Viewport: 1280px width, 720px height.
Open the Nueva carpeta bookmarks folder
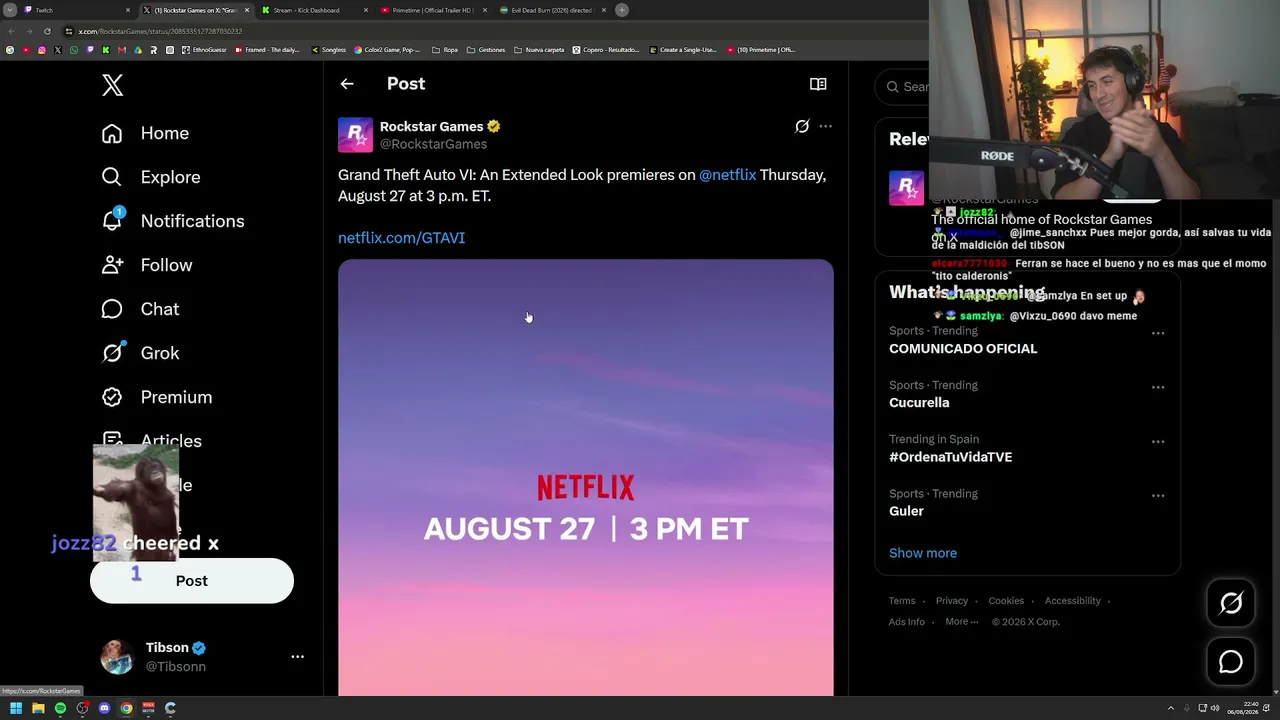539,50
